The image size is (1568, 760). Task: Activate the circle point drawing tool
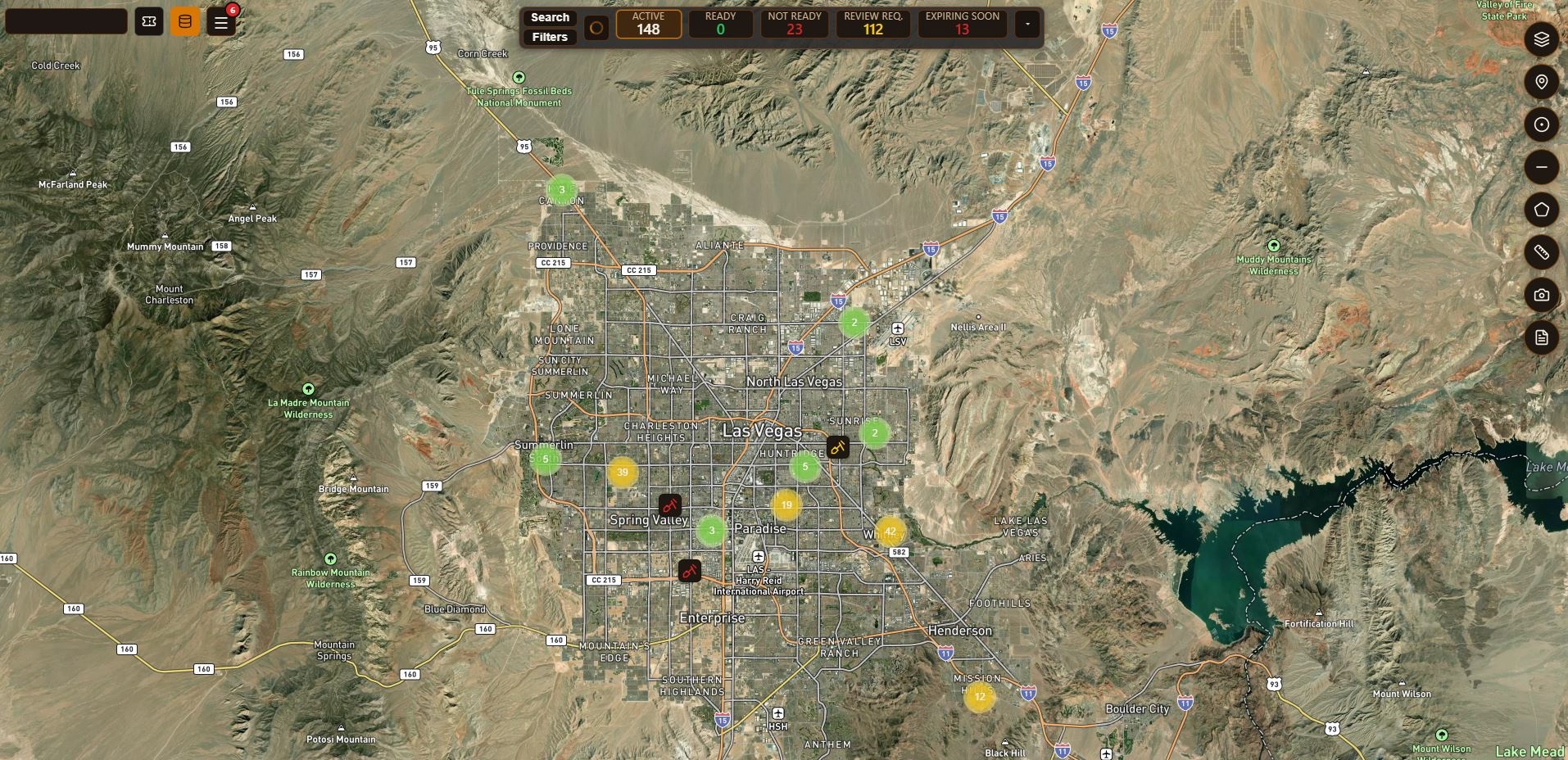(1541, 124)
